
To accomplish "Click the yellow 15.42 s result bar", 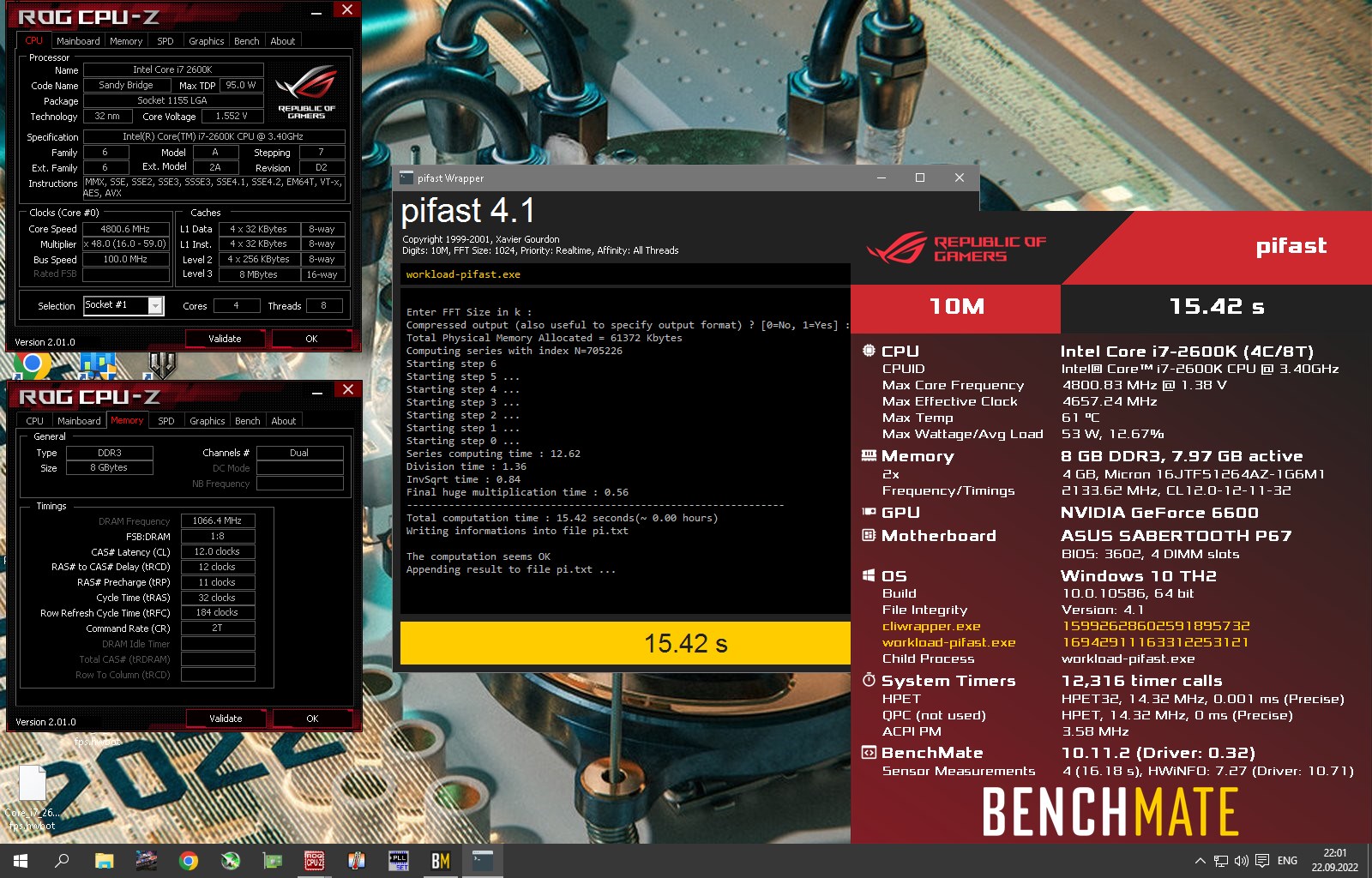I will tap(626, 643).
